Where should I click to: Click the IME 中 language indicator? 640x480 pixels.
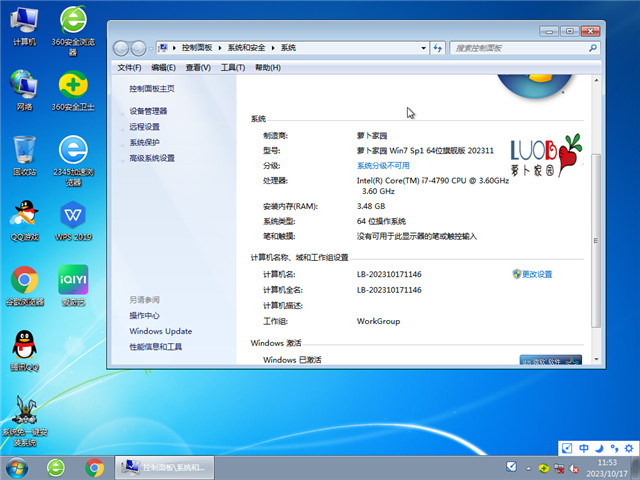coord(584,448)
